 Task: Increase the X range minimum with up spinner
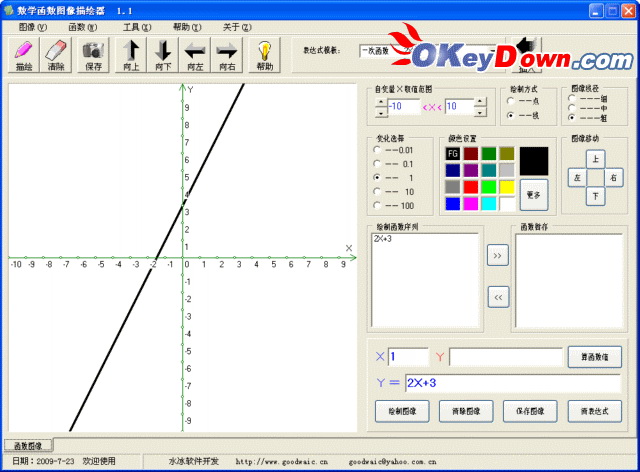(x=381, y=101)
